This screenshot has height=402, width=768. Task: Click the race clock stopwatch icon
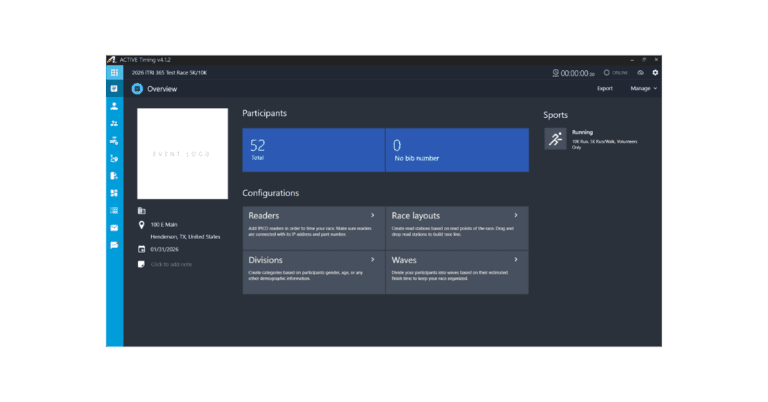point(555,73)
